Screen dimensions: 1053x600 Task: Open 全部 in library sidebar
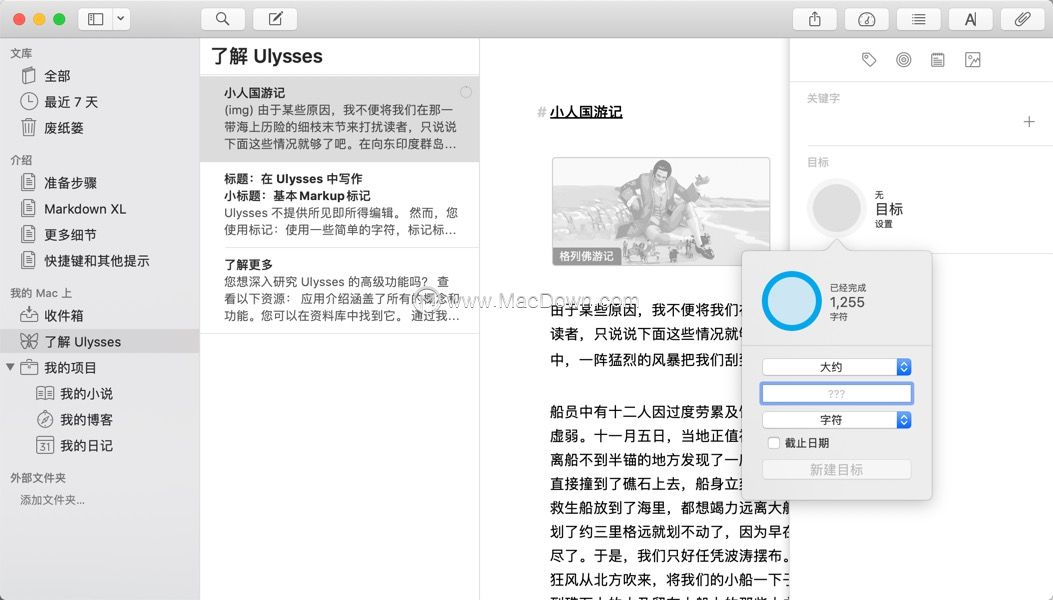tap(99, 76)
